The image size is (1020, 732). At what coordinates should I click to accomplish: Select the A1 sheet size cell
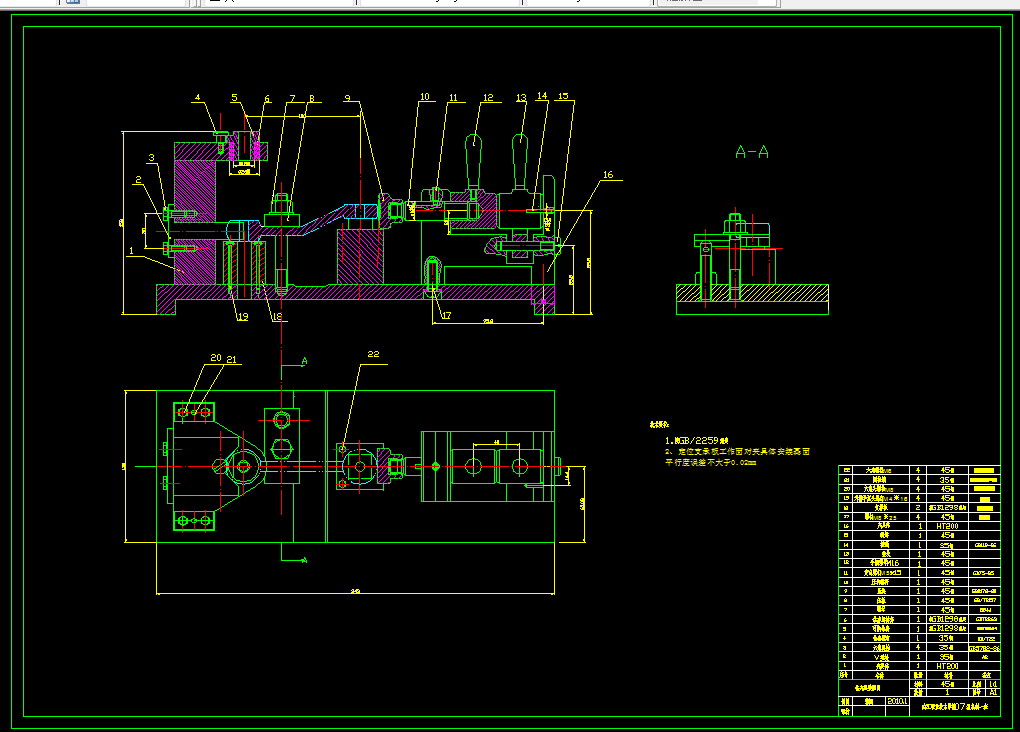pyautogui.click(x=991, y=691)
